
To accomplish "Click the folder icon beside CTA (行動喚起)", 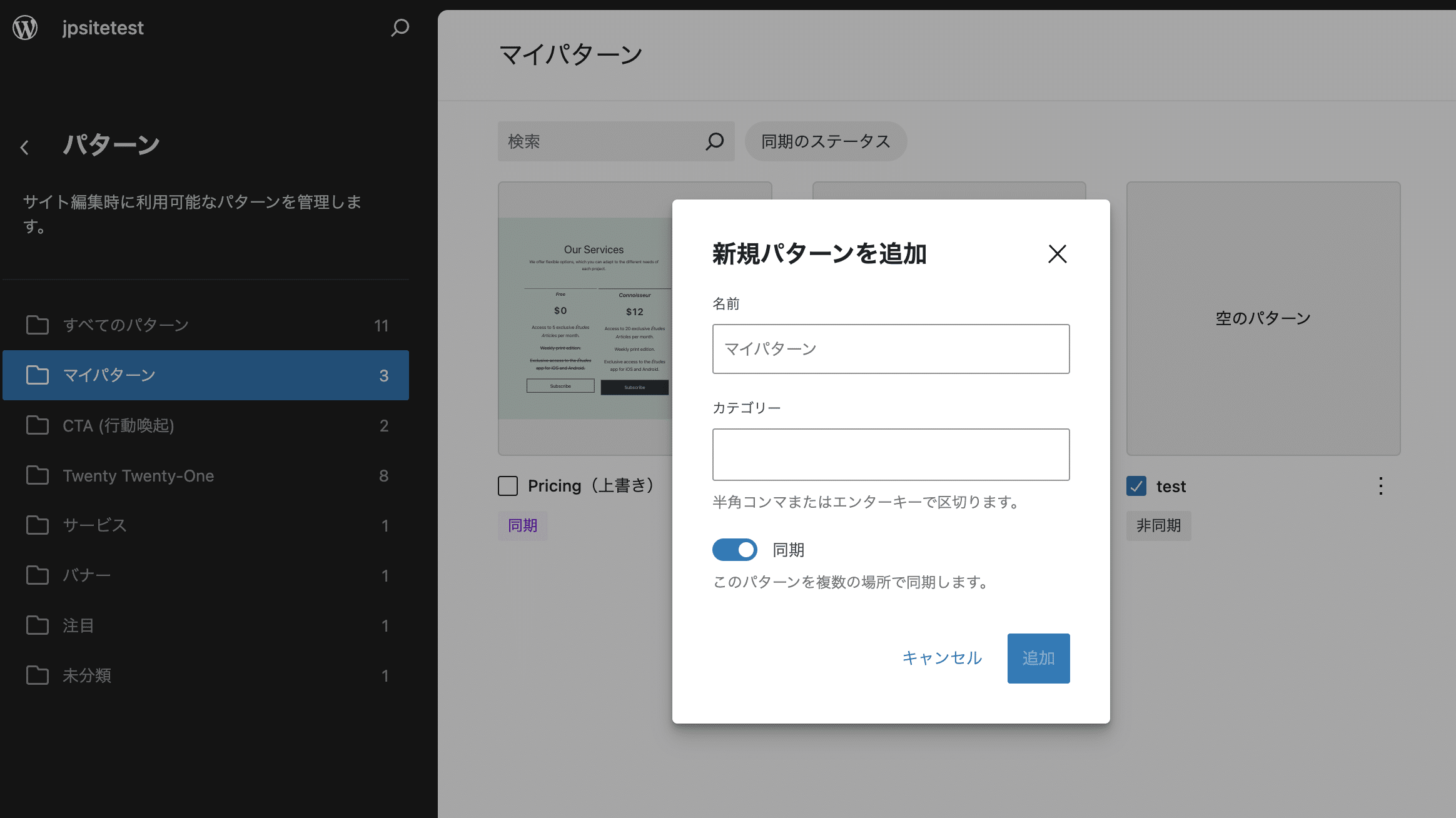I will pos(38,425).
